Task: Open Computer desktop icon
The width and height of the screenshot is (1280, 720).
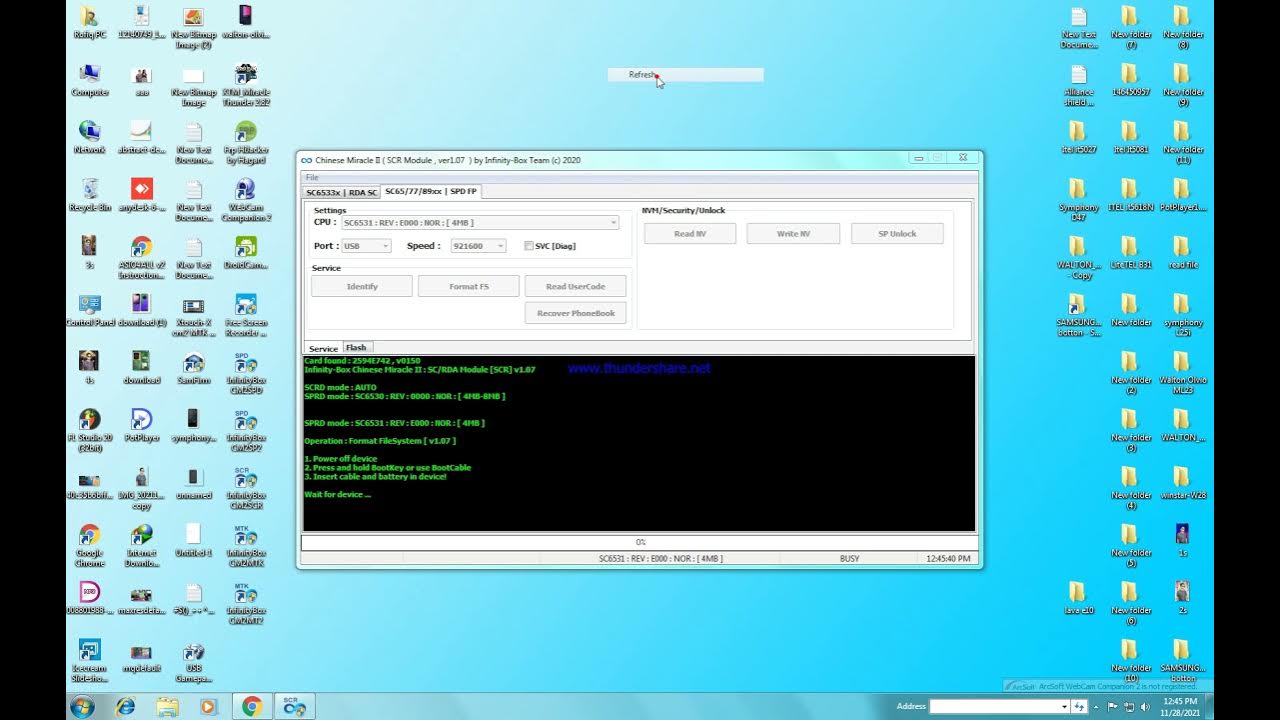Action: (89, 79)
